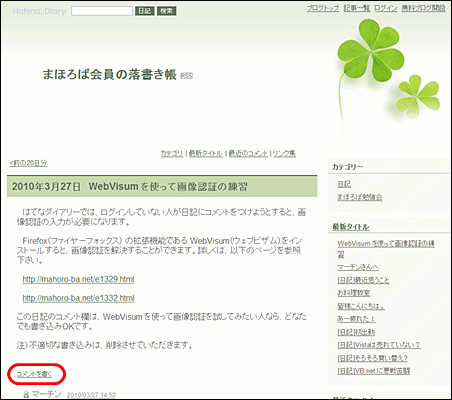Screen dimensions: 452x400
Task: Click the sidebar heading カテゴリー
Action: tap(348, 167)
